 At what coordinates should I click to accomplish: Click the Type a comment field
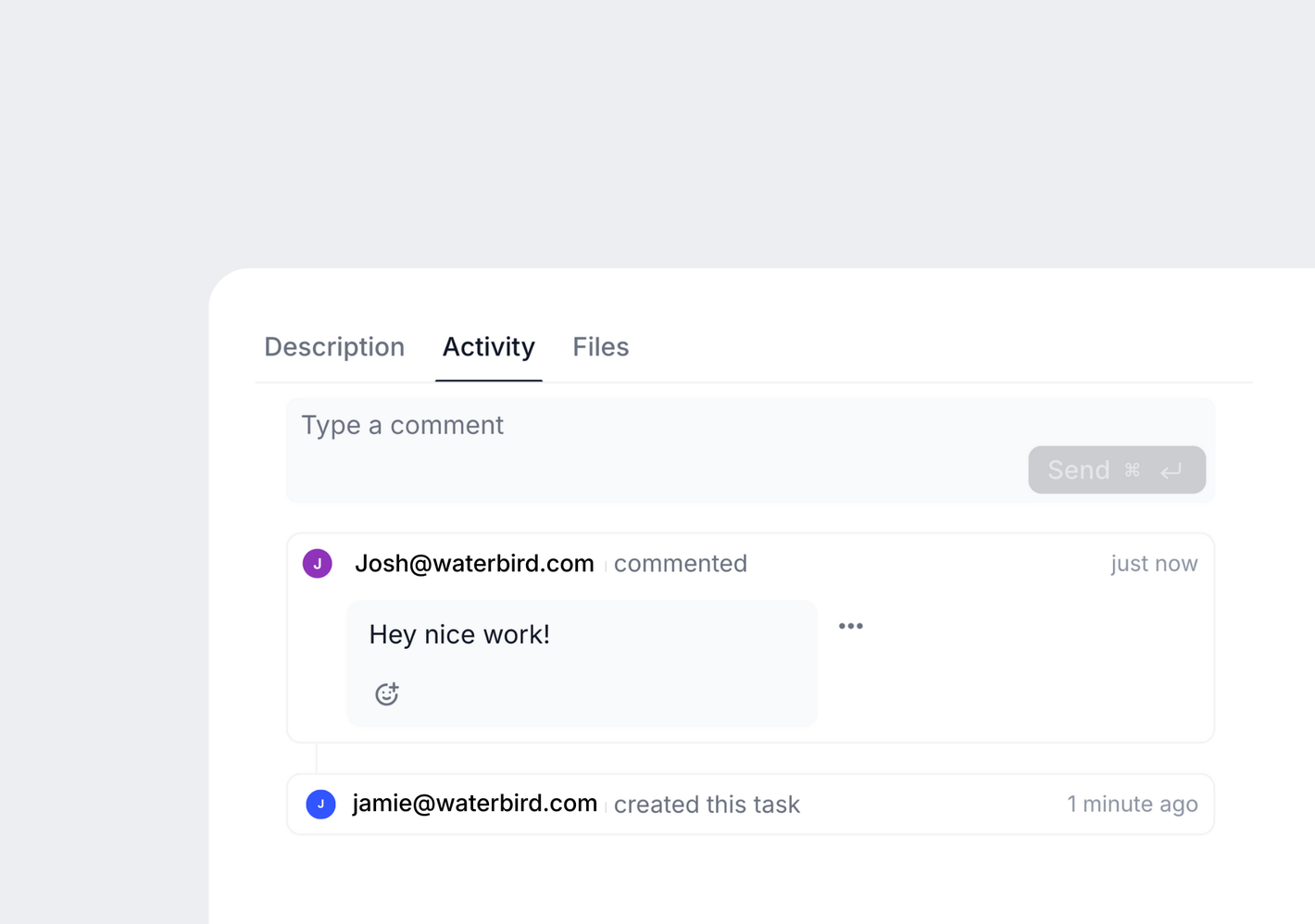coord(750,450)
